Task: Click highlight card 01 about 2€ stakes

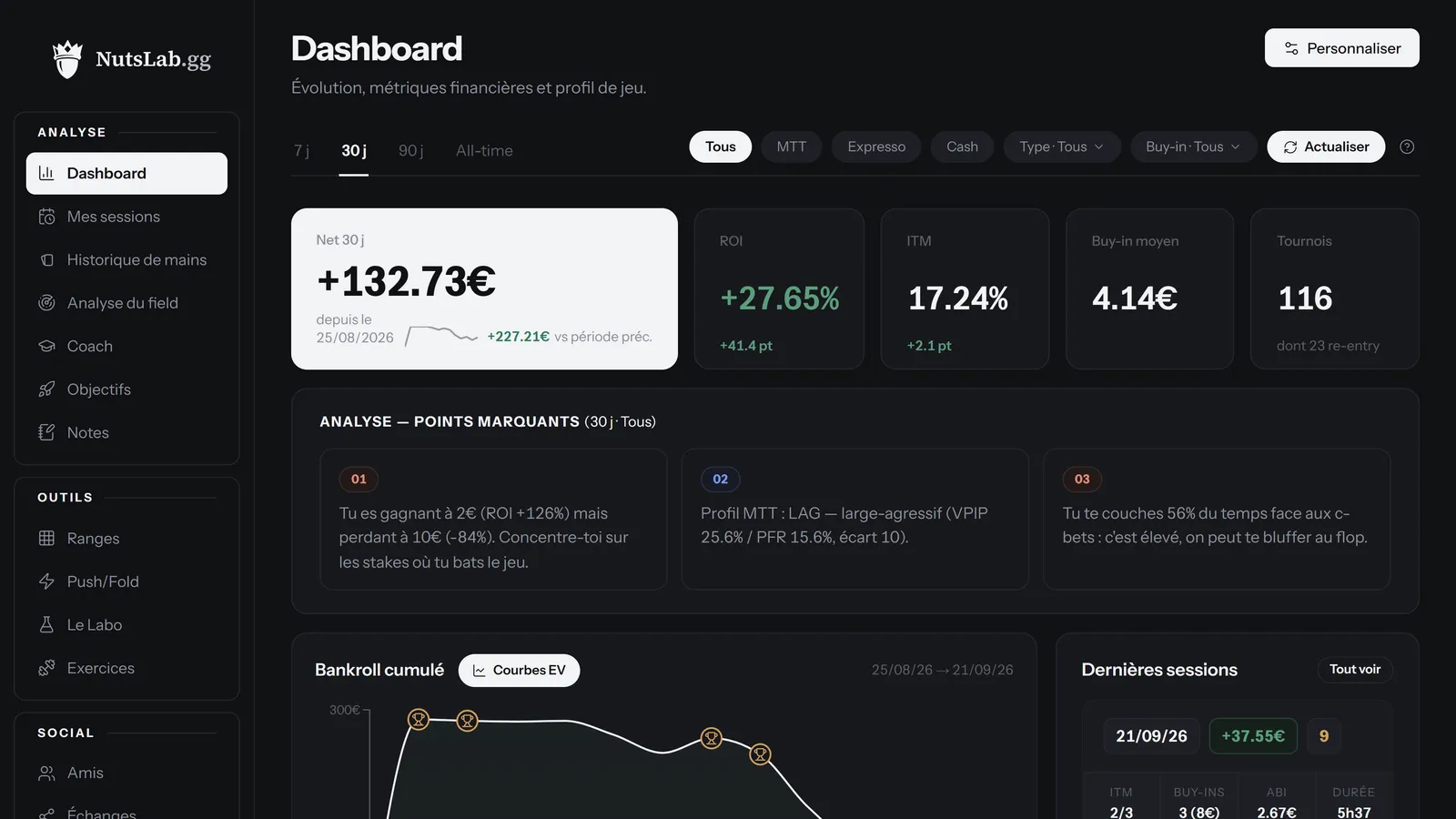Action: pyautogui.click(x=493, y=519)
